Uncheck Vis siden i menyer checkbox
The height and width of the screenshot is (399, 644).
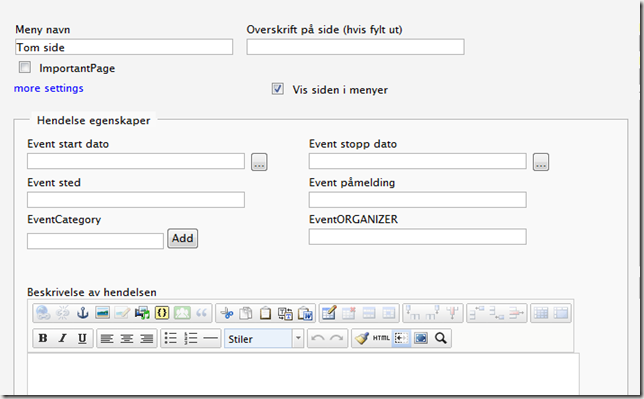278,89
